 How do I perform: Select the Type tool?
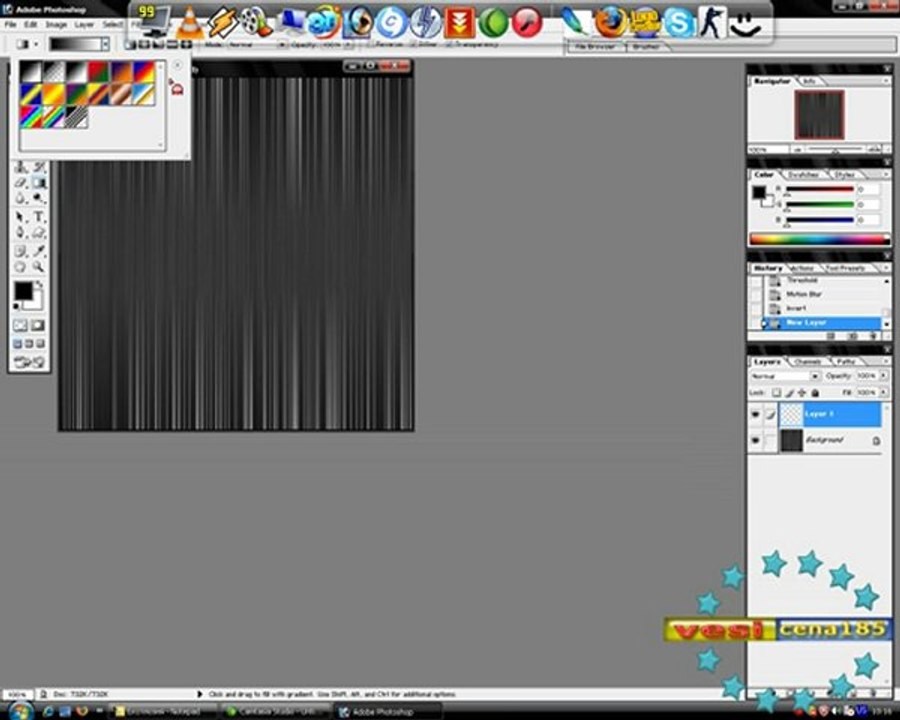[x=38, y=217]
